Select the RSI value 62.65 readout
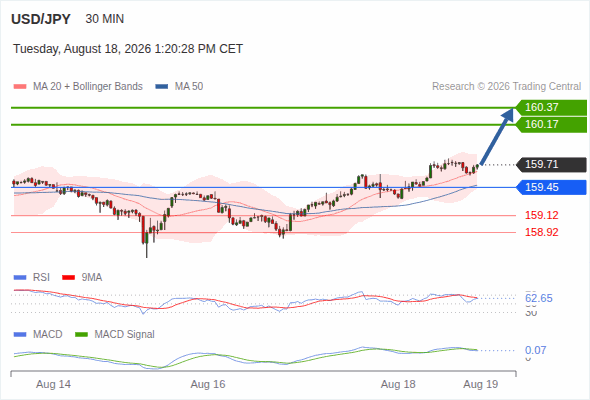 click(x=539, y=298)
